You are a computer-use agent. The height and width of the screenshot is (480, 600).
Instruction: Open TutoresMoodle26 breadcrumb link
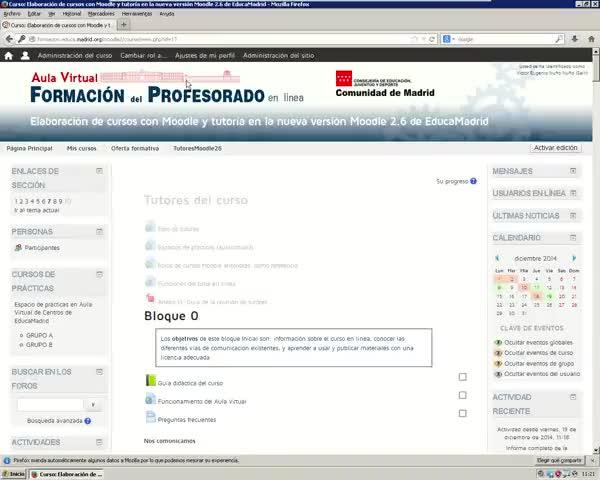click(197, 148)
